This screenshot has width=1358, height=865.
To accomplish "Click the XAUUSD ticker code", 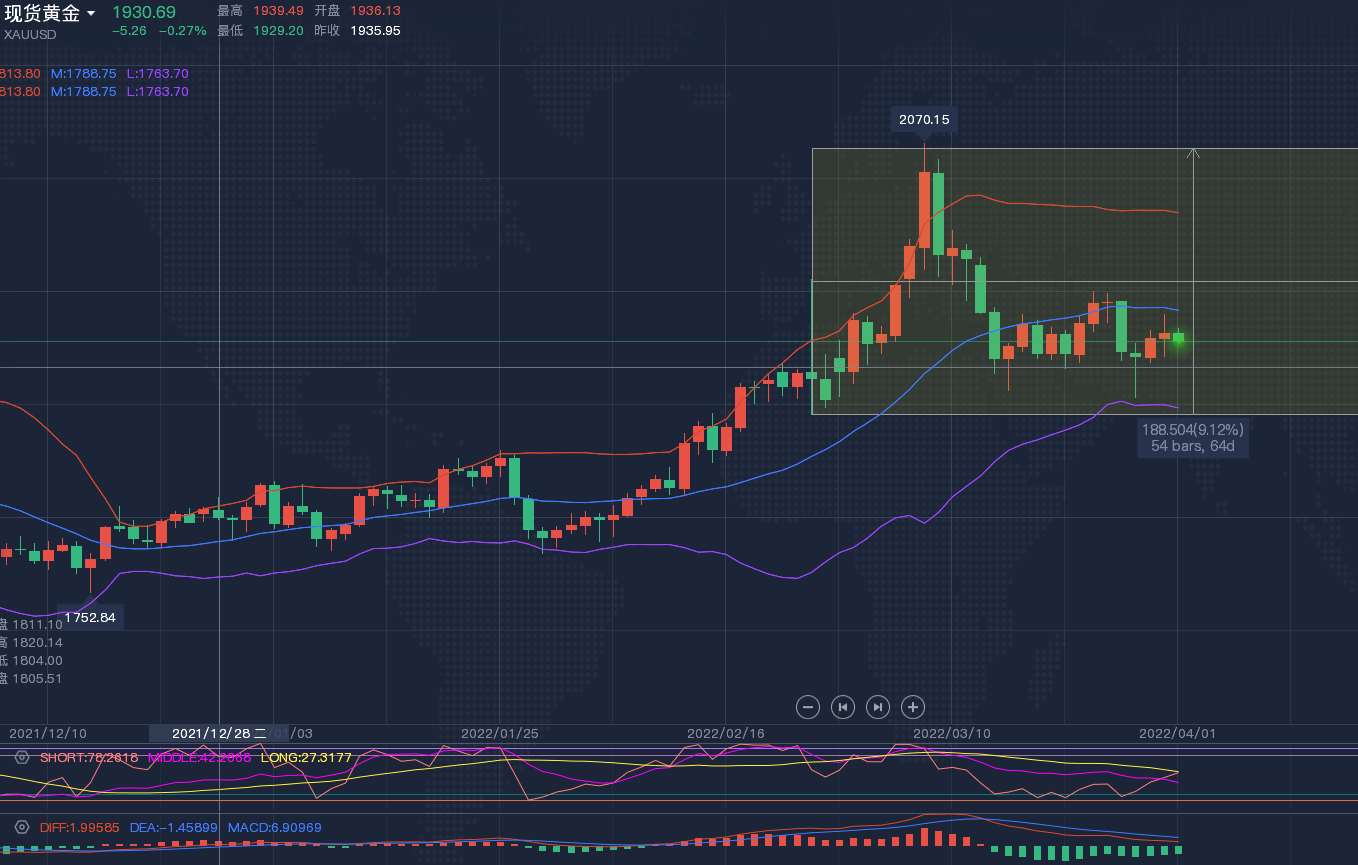I will (x=30, y=34).
